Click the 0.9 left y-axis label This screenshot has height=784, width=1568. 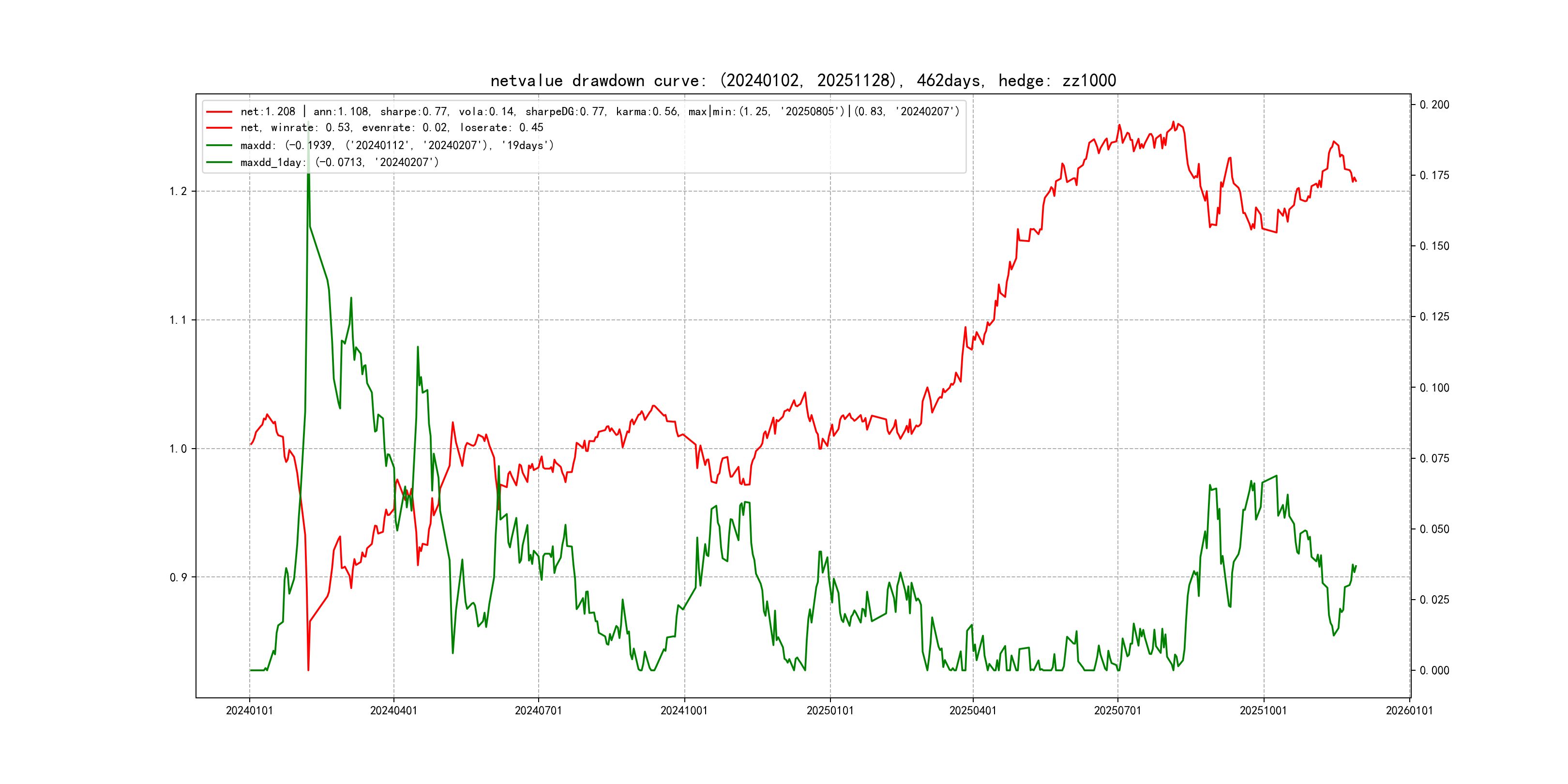[x=178, y=578]
